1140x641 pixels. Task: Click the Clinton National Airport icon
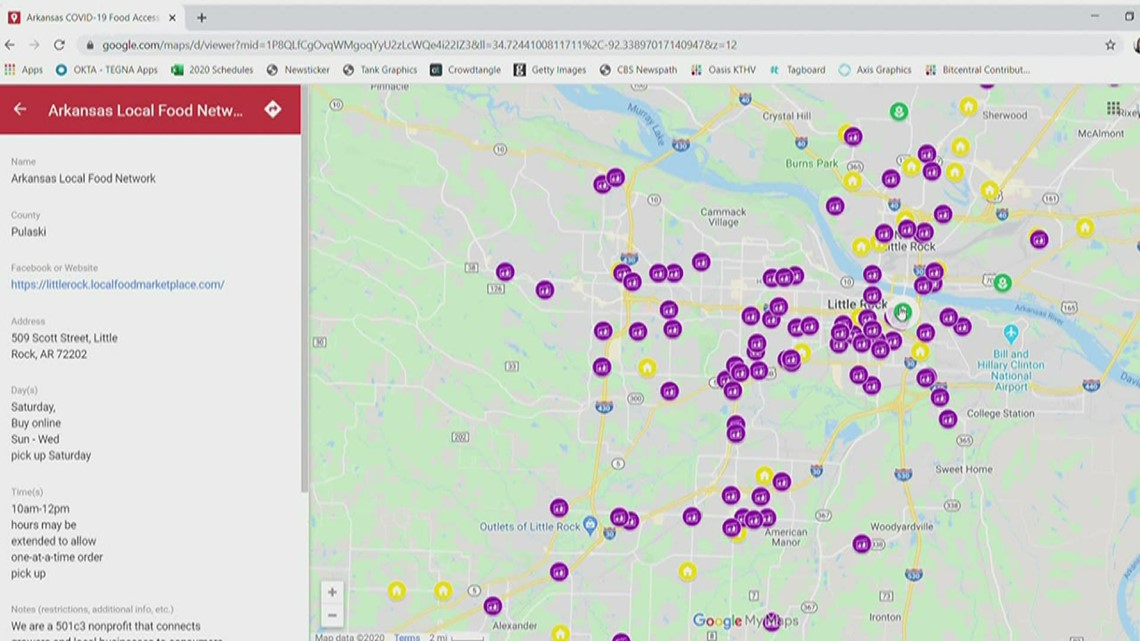pos(1011,334)
